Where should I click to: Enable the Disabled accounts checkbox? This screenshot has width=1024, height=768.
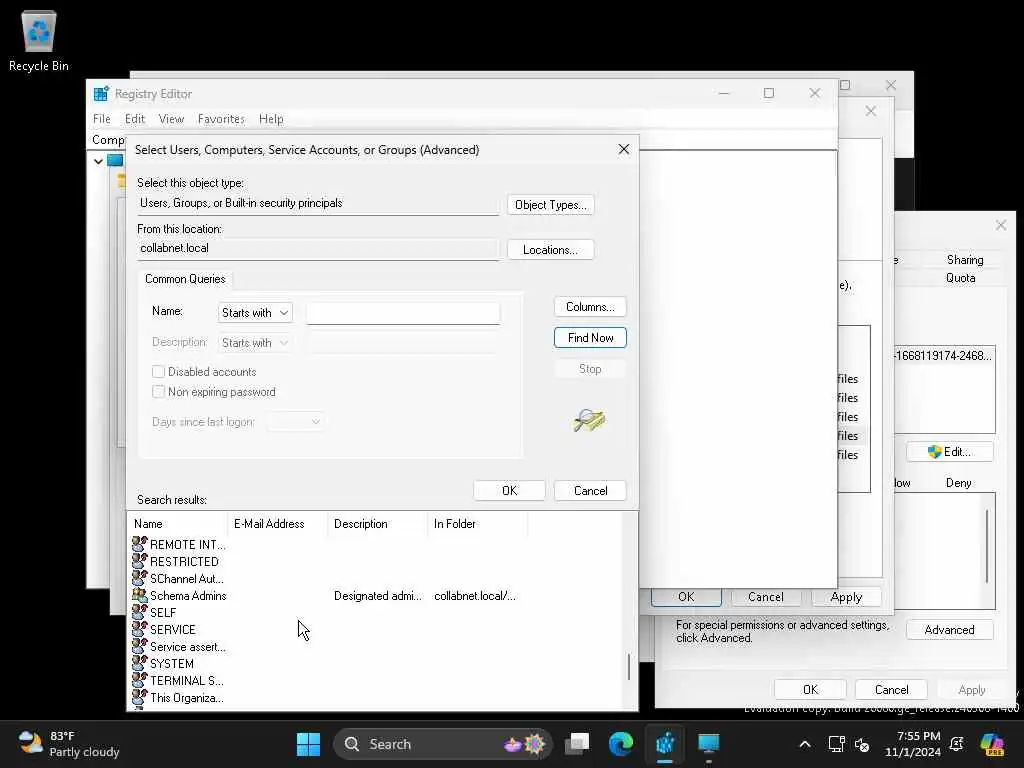(x=158, y=372)
